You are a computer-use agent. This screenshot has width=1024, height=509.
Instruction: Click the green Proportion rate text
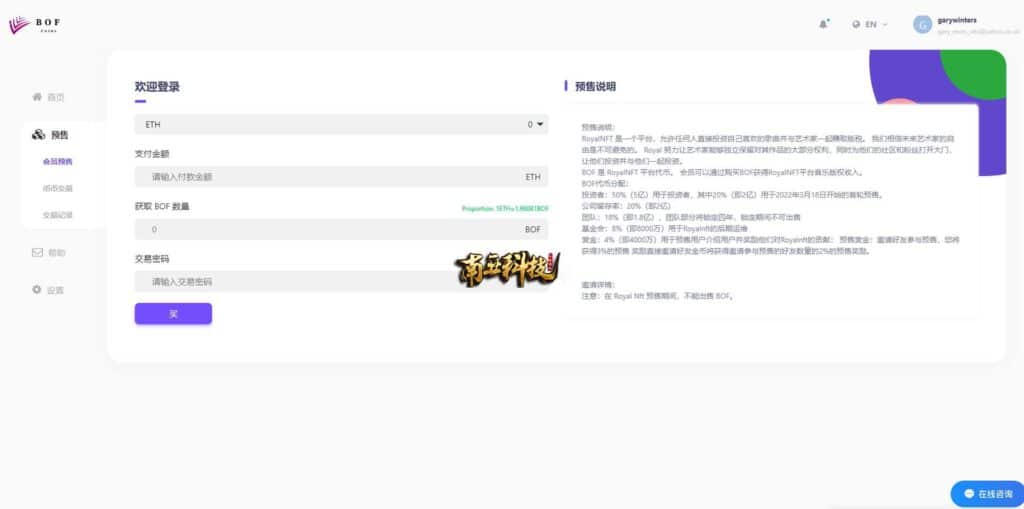(505, 208)
